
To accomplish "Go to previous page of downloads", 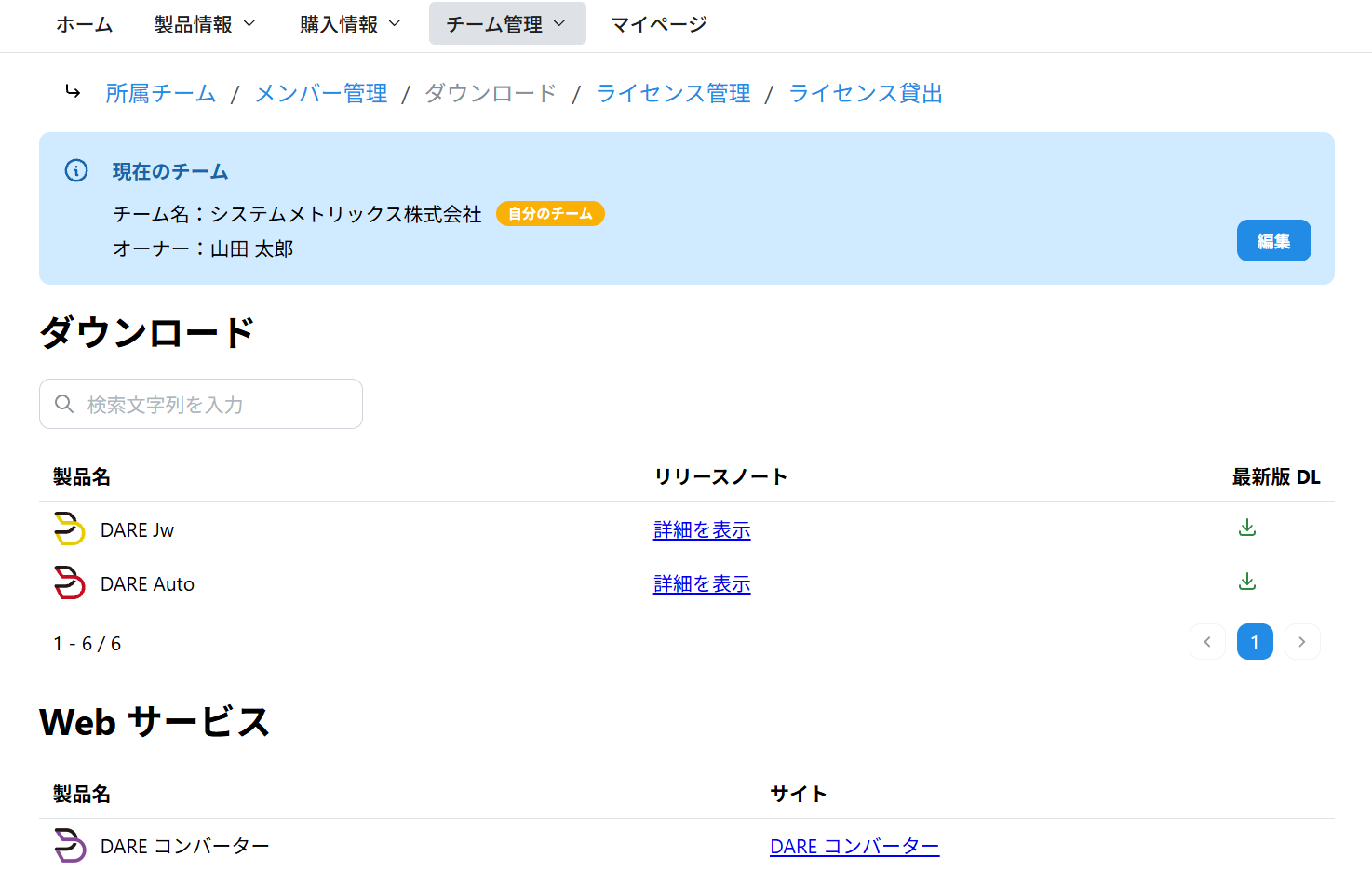I will (1207, 642).
